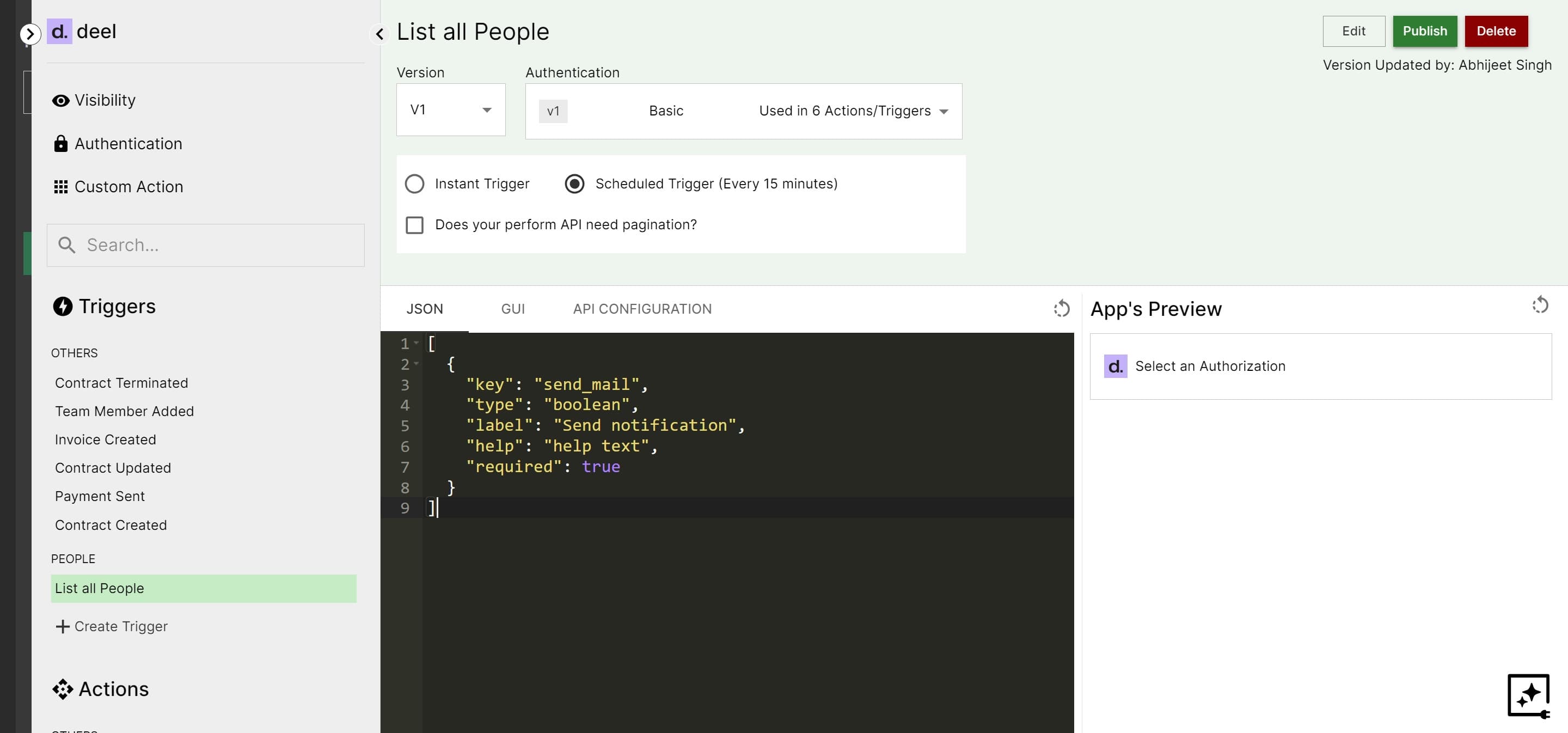Select List all People trigger

coord(203,589)
